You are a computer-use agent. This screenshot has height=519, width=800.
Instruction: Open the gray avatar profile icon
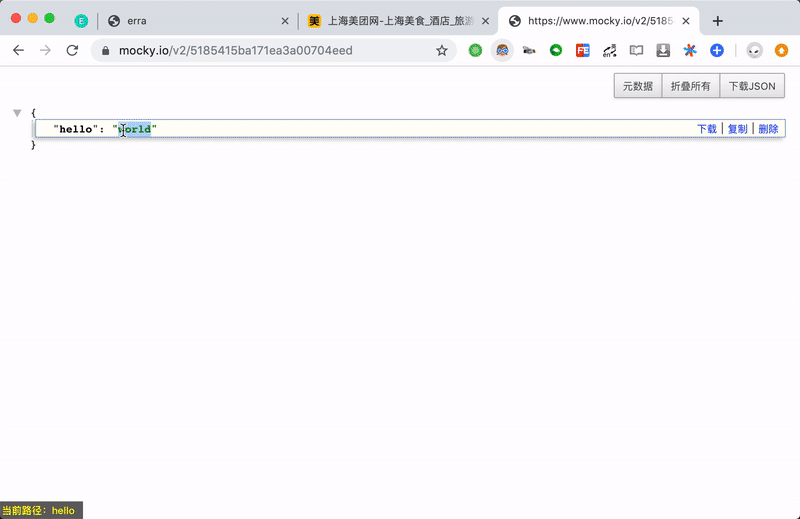tap(755, 50)
